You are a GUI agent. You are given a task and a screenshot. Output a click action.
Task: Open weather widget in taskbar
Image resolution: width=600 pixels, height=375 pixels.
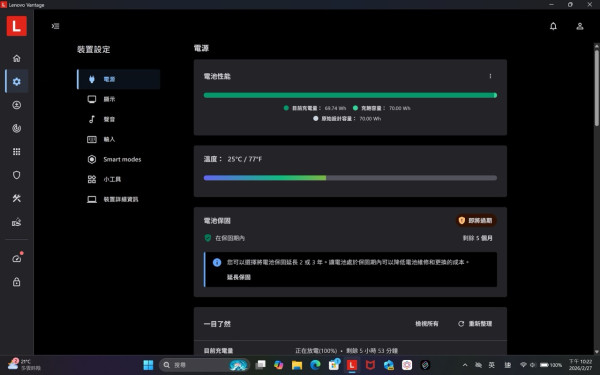(x=24, y=365)
